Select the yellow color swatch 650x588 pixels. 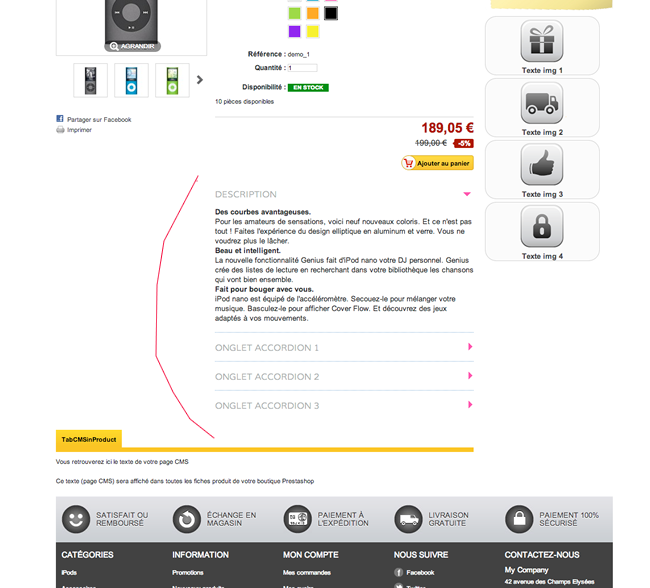313,32
